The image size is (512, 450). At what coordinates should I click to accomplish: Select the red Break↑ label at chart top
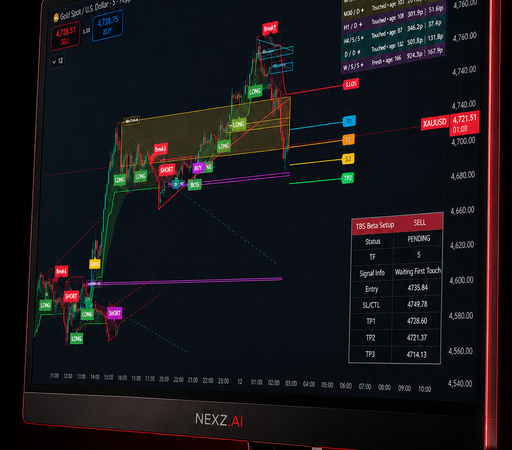269,28
